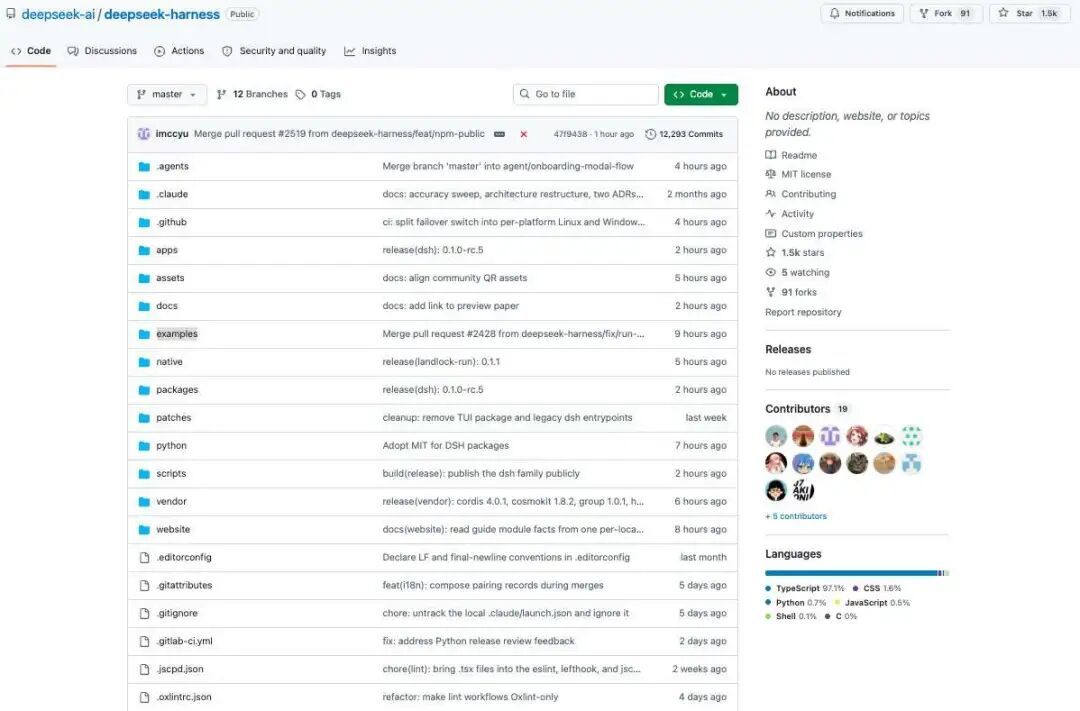Screen dimensions: 1080x711
Task: Open commit 'docs: add link to preview paper'
Action: point(450,306)
